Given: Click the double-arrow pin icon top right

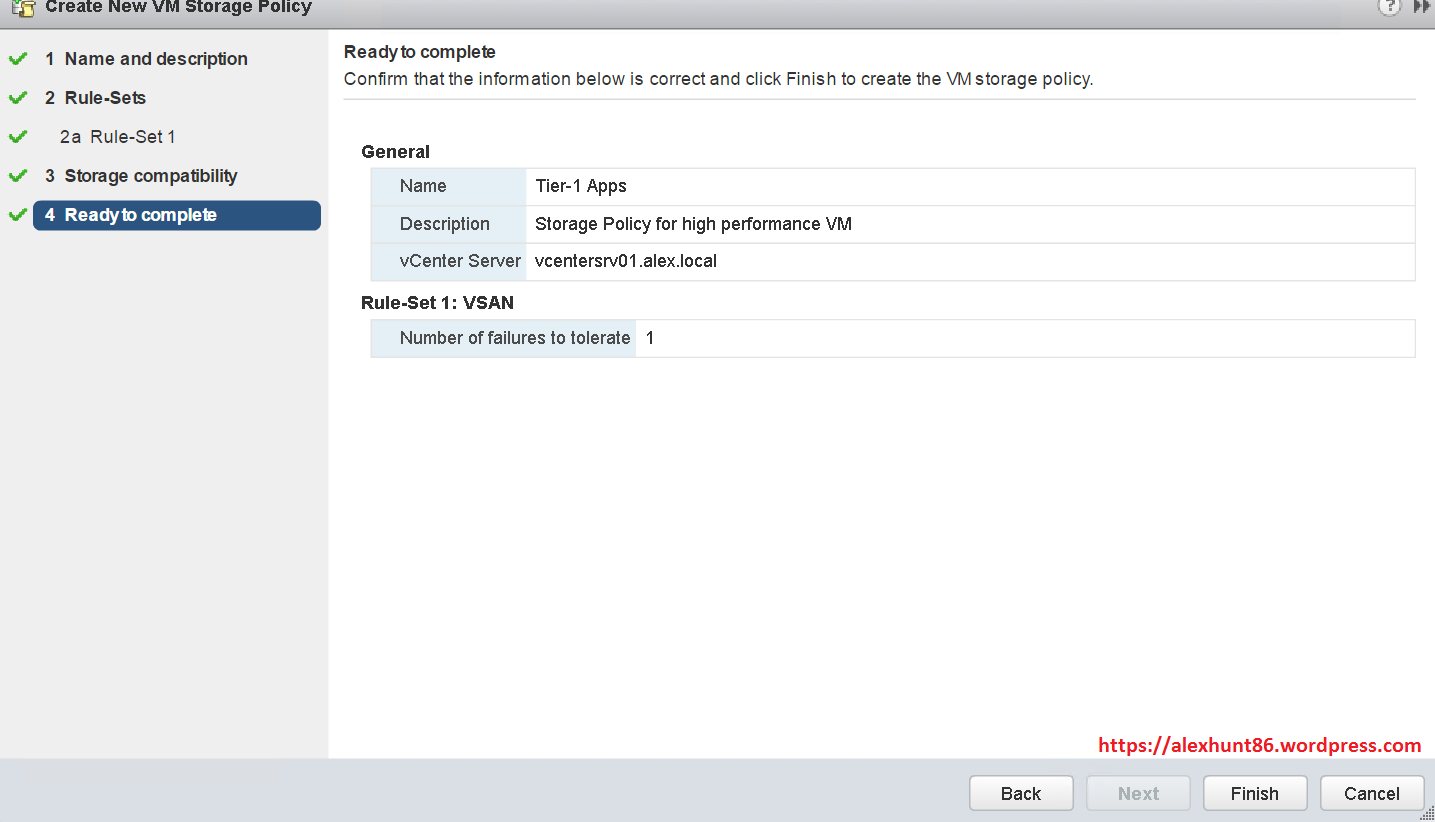Looking at the screenshot, I should pyautogui.click(x=1421, y=7).
